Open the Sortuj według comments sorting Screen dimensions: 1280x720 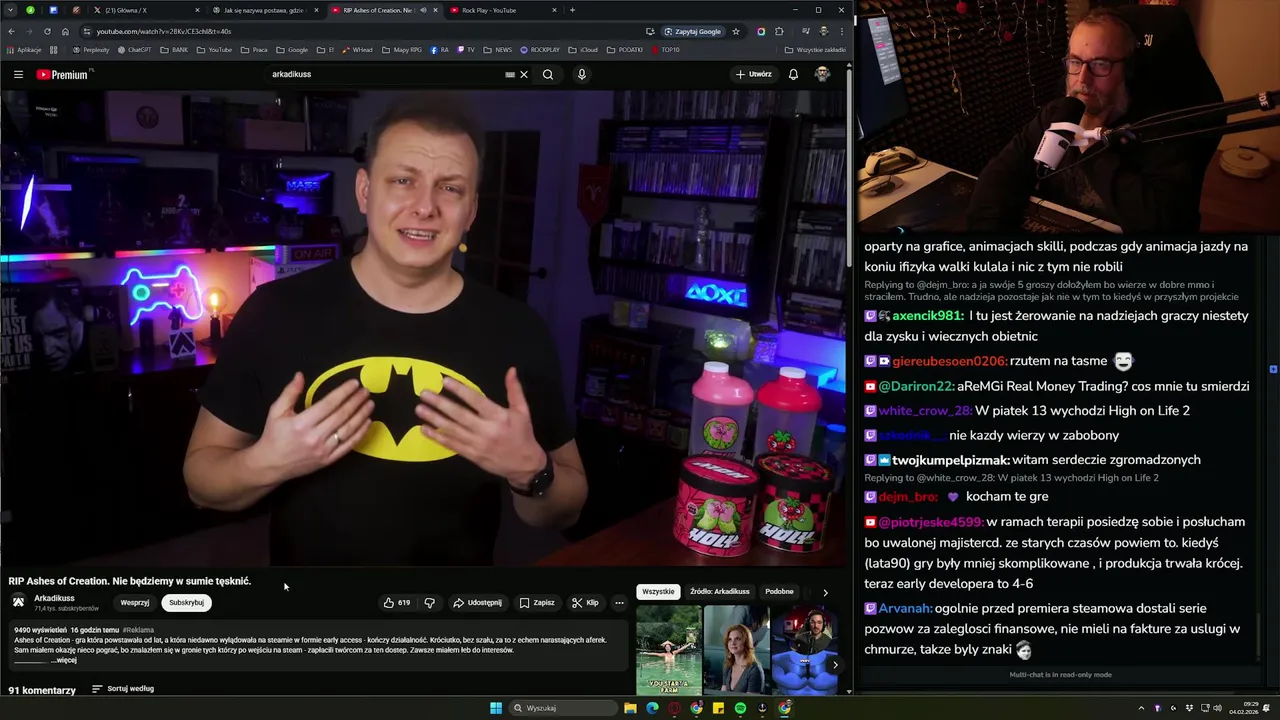[123, 689]
